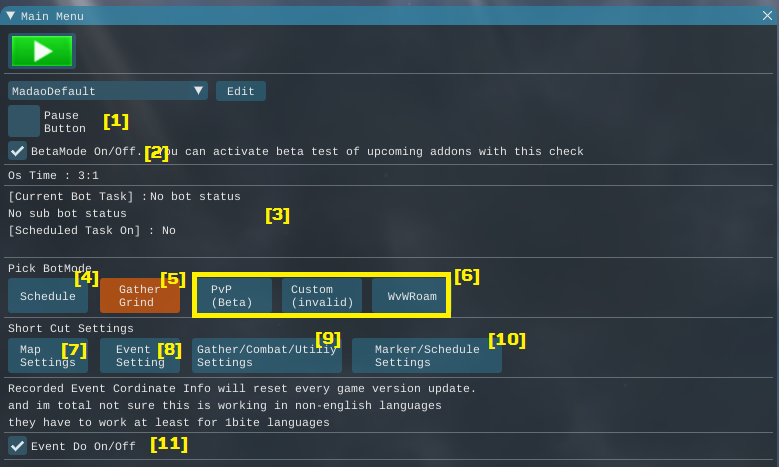
Task: Click the Current Bot Task status line
Action: 124,197
